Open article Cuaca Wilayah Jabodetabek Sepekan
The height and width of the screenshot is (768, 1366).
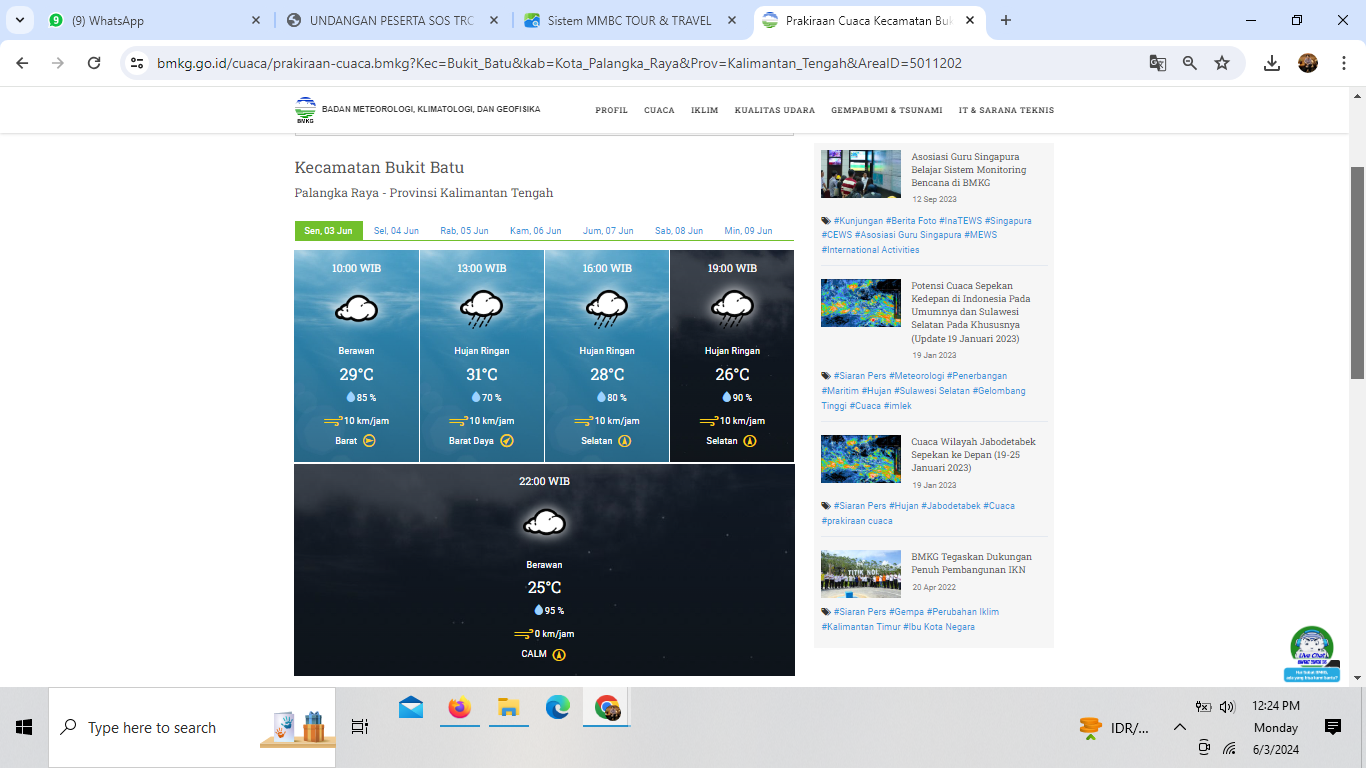pos(973,455)
